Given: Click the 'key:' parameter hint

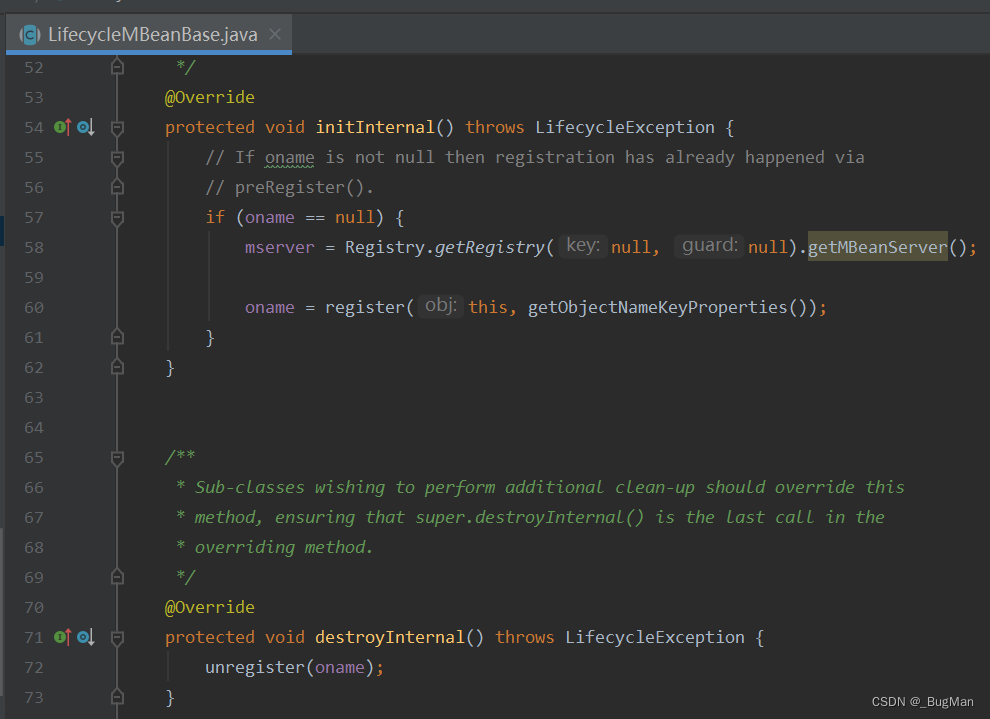Looking at the screenshot, I should tap(583, 245).
